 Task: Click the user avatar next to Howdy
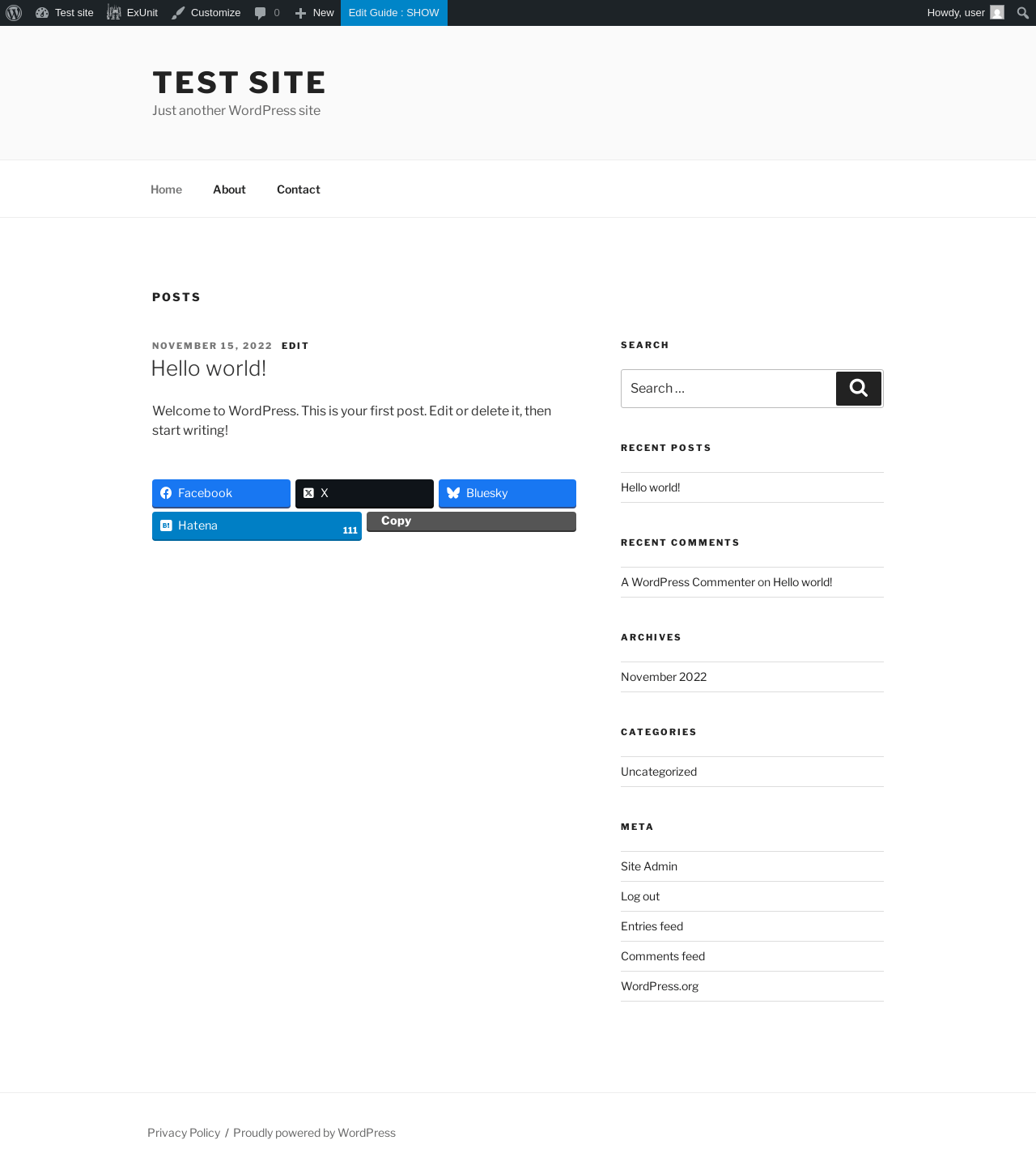[997, 13]
